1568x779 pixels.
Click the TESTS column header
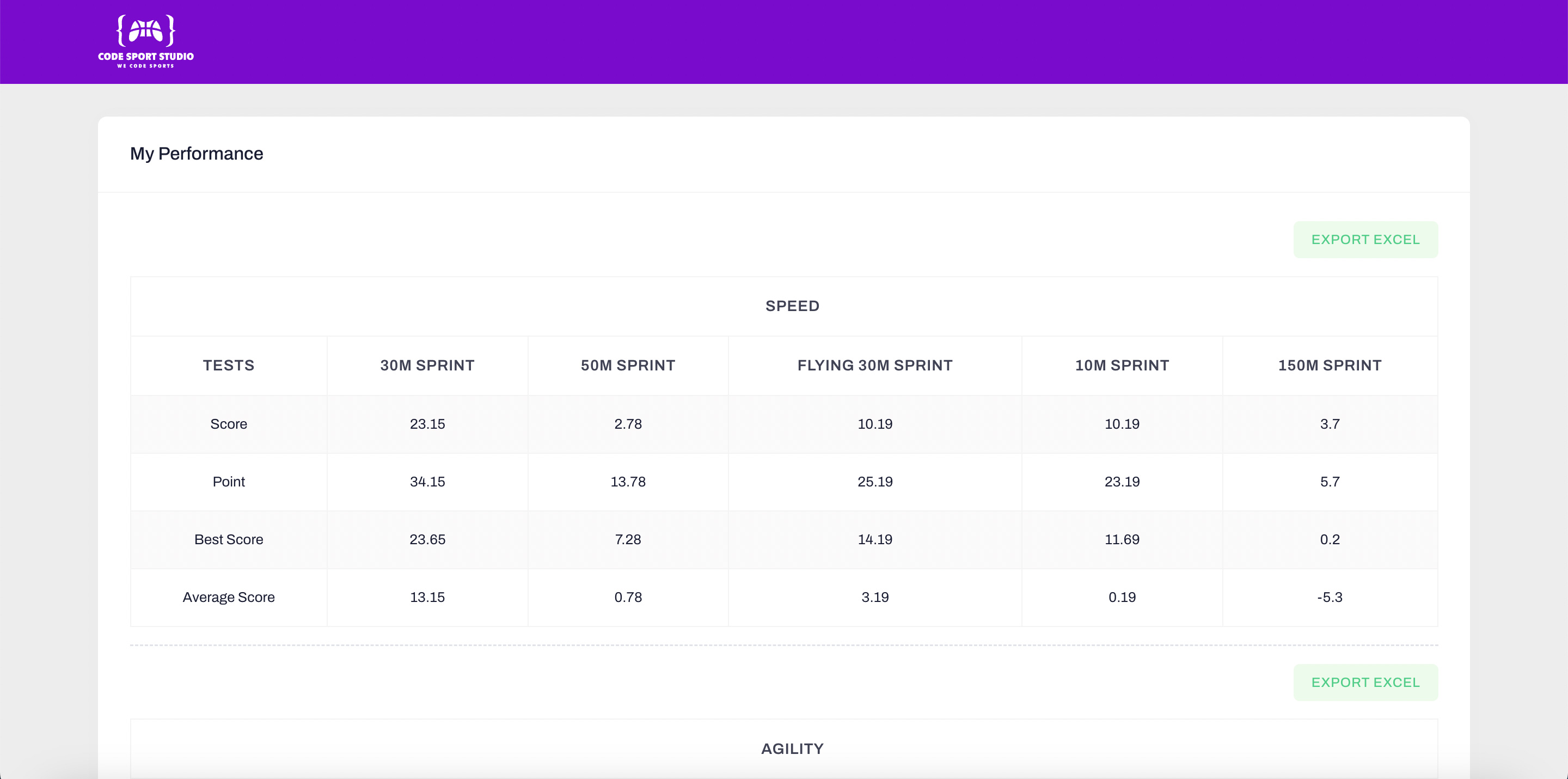228,366
